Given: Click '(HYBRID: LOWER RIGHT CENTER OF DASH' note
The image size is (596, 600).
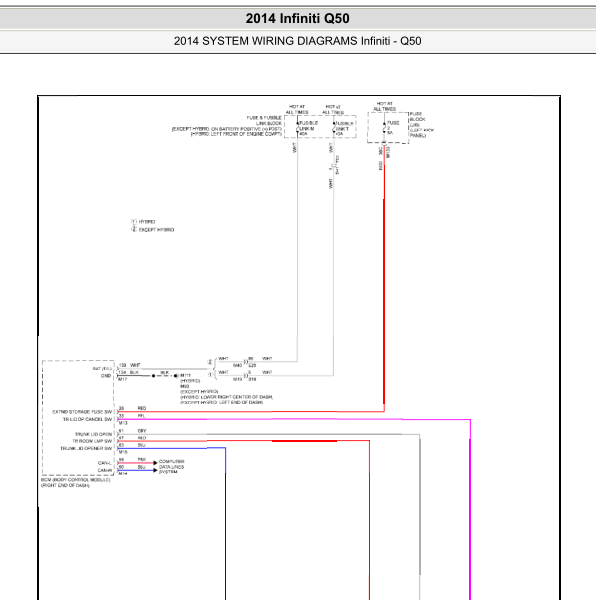Looking at the screenshot, I should pos(226,397).
